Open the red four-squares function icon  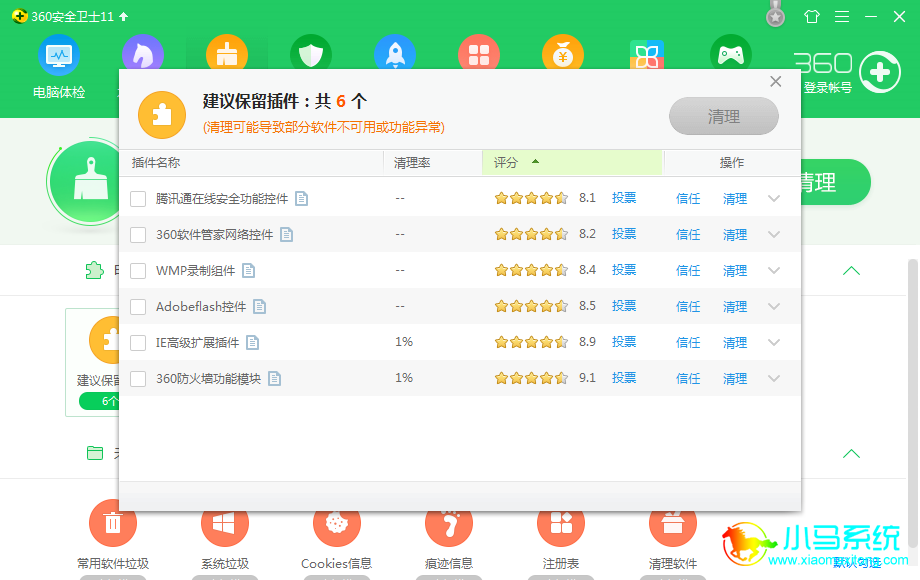(479, 53)
